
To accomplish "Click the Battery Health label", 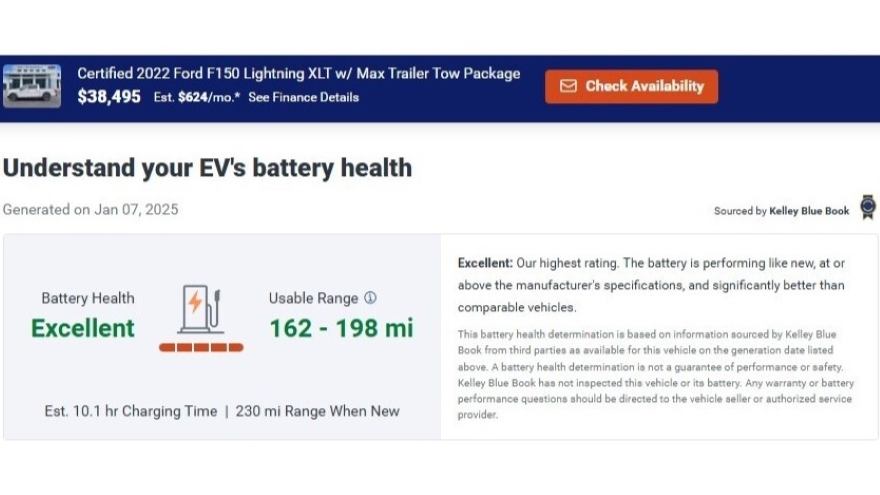I will [88, 298].
